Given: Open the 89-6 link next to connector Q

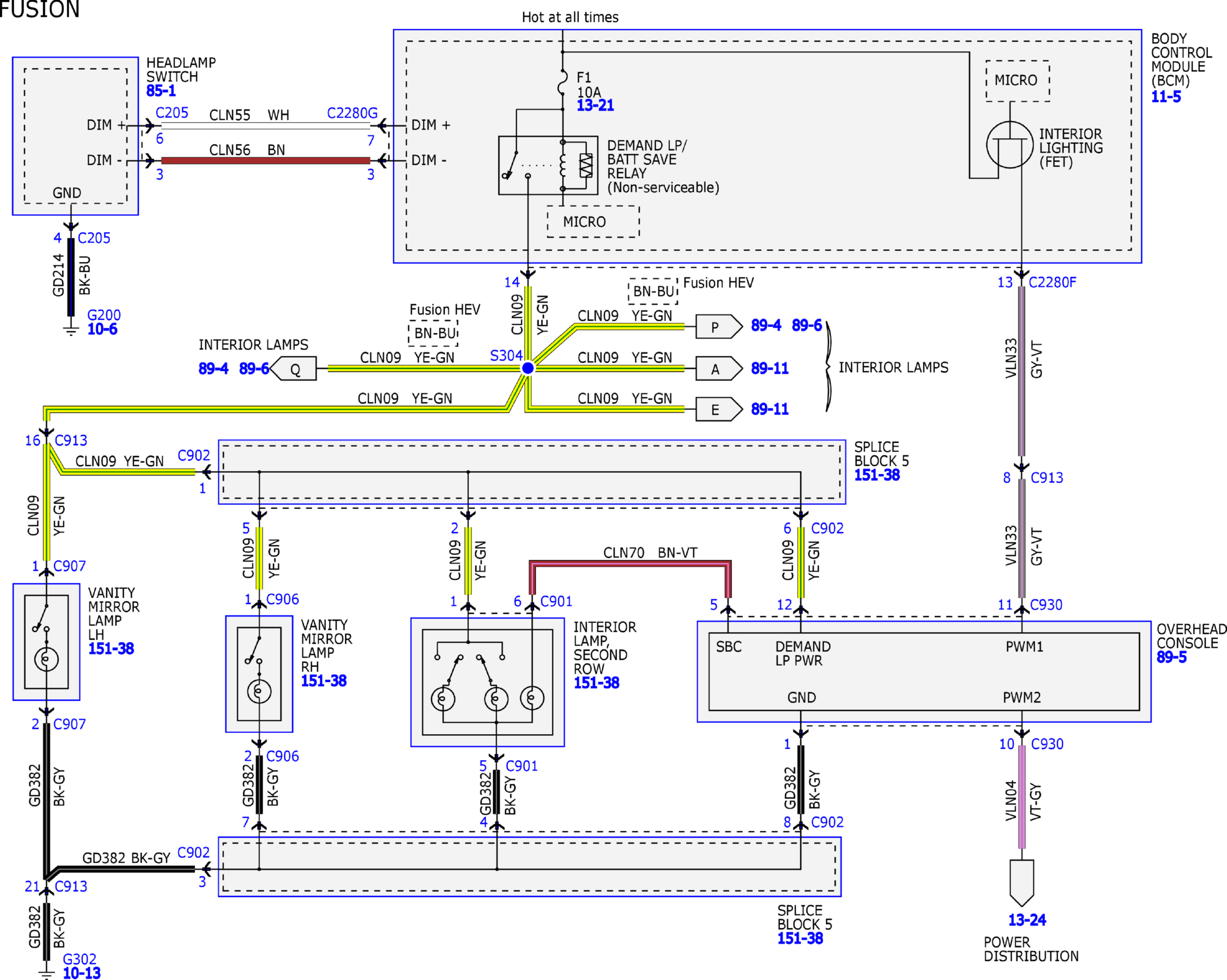Looking at the screenshot, I should click(x=254, y=369).
